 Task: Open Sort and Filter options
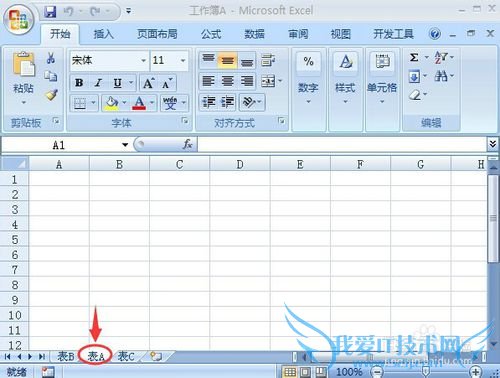pyautogui.click(x=441, y=57)
